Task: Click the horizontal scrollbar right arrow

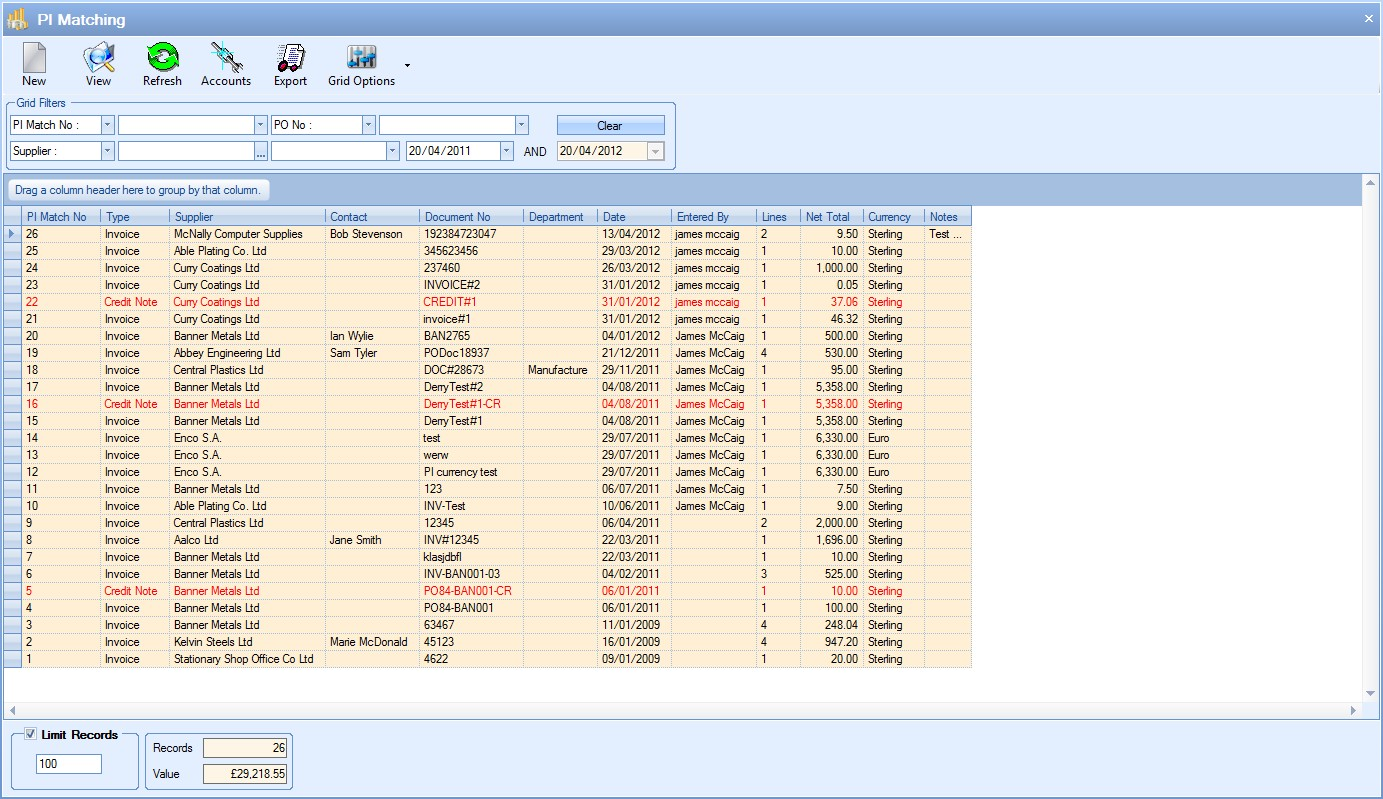Action: [x=1353, y=710]
